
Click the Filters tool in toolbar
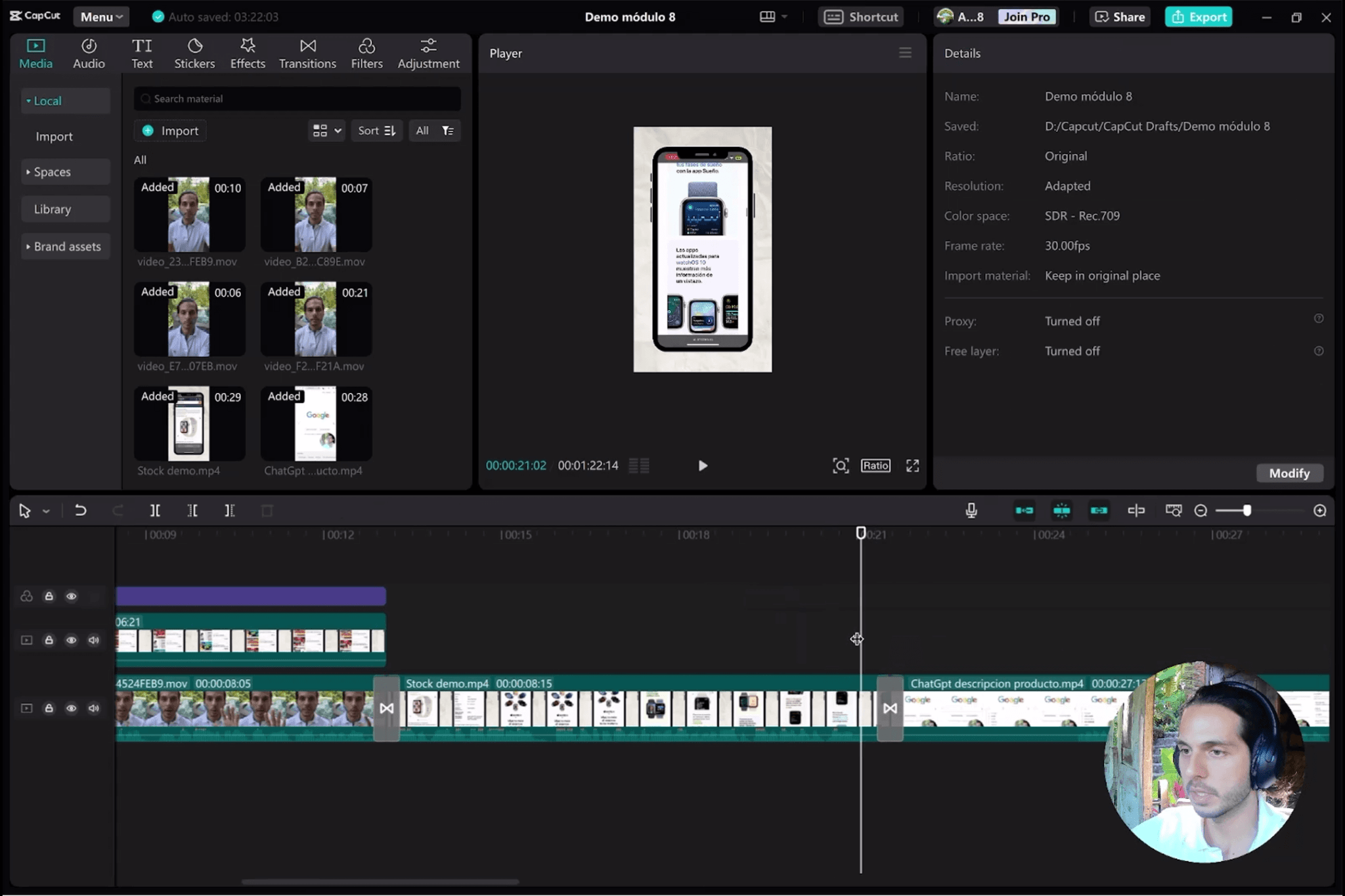(x=365, y=52)
